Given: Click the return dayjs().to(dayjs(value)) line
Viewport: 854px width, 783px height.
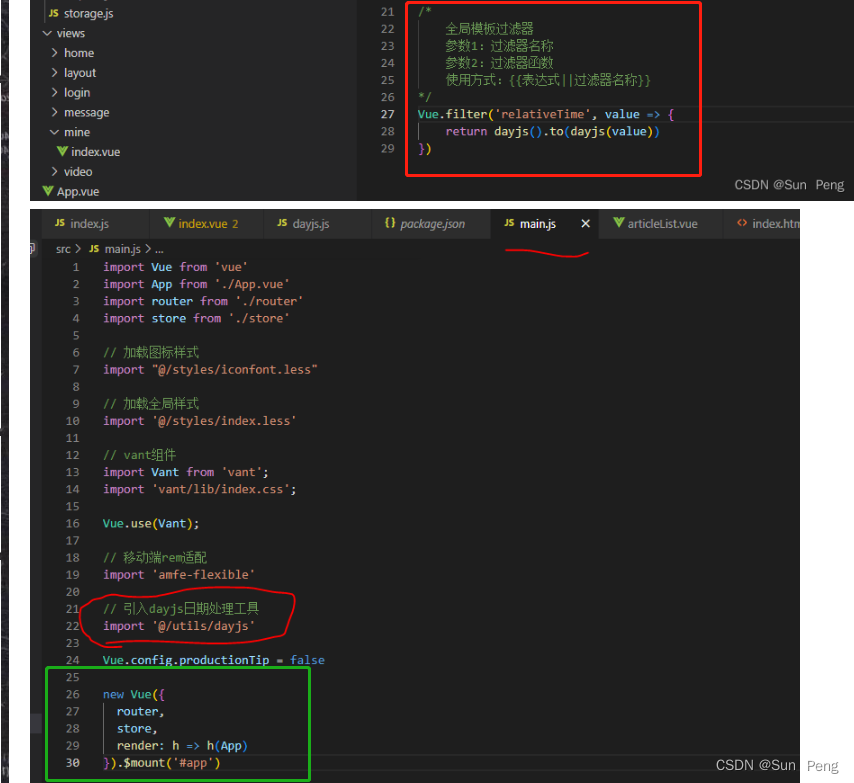Looking at the screenshot, I should pyautogui.click(x=552, y=132).
